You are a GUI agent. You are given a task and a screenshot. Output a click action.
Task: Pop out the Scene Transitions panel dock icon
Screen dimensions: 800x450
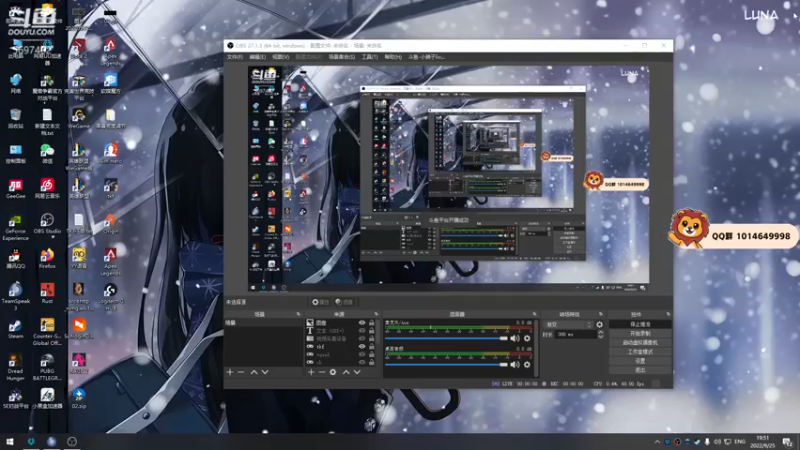601,314
